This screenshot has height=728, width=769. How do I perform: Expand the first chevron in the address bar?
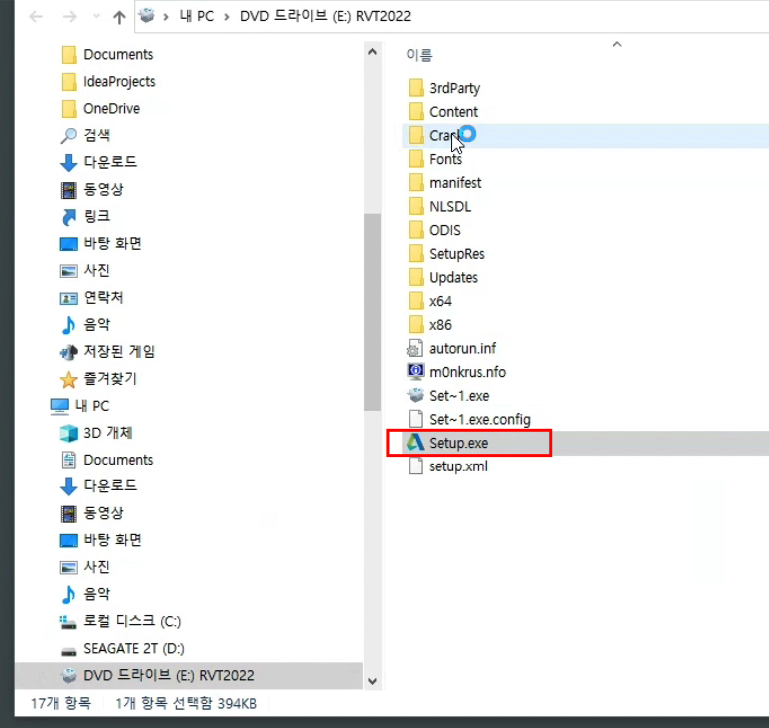coord(166,17)
